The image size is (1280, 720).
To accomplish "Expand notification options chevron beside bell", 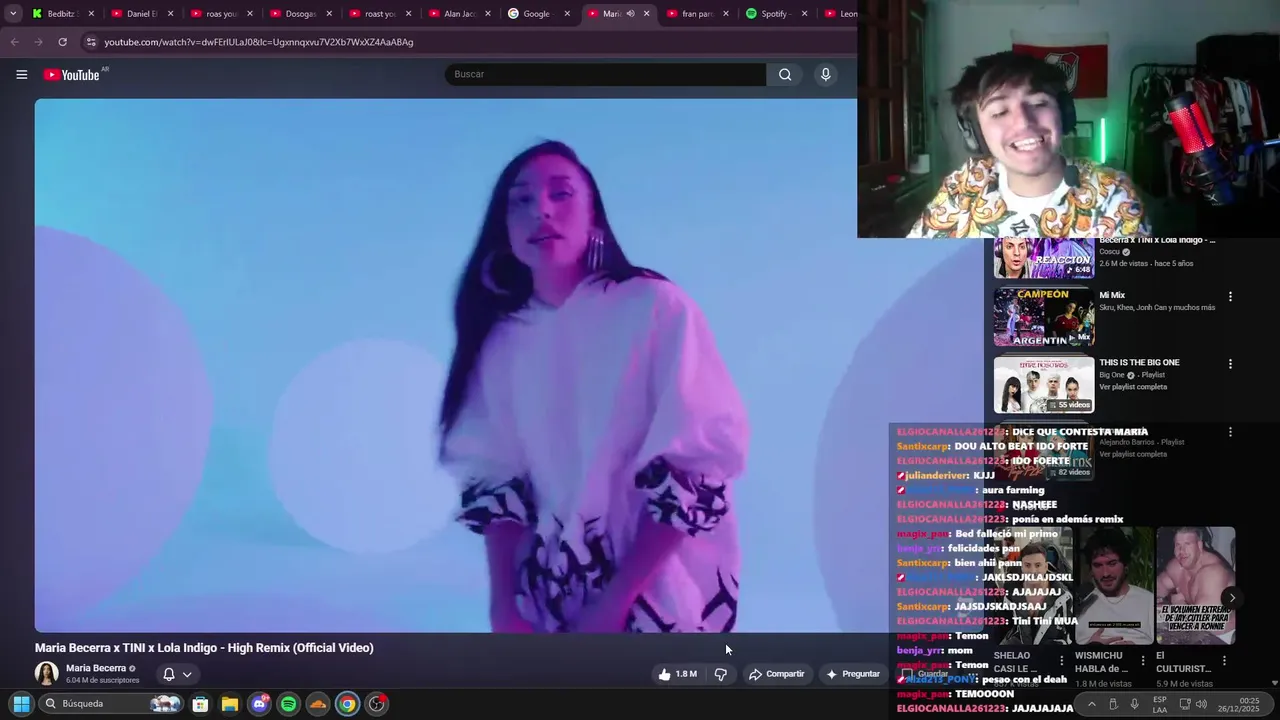I will tap(187, 674).
